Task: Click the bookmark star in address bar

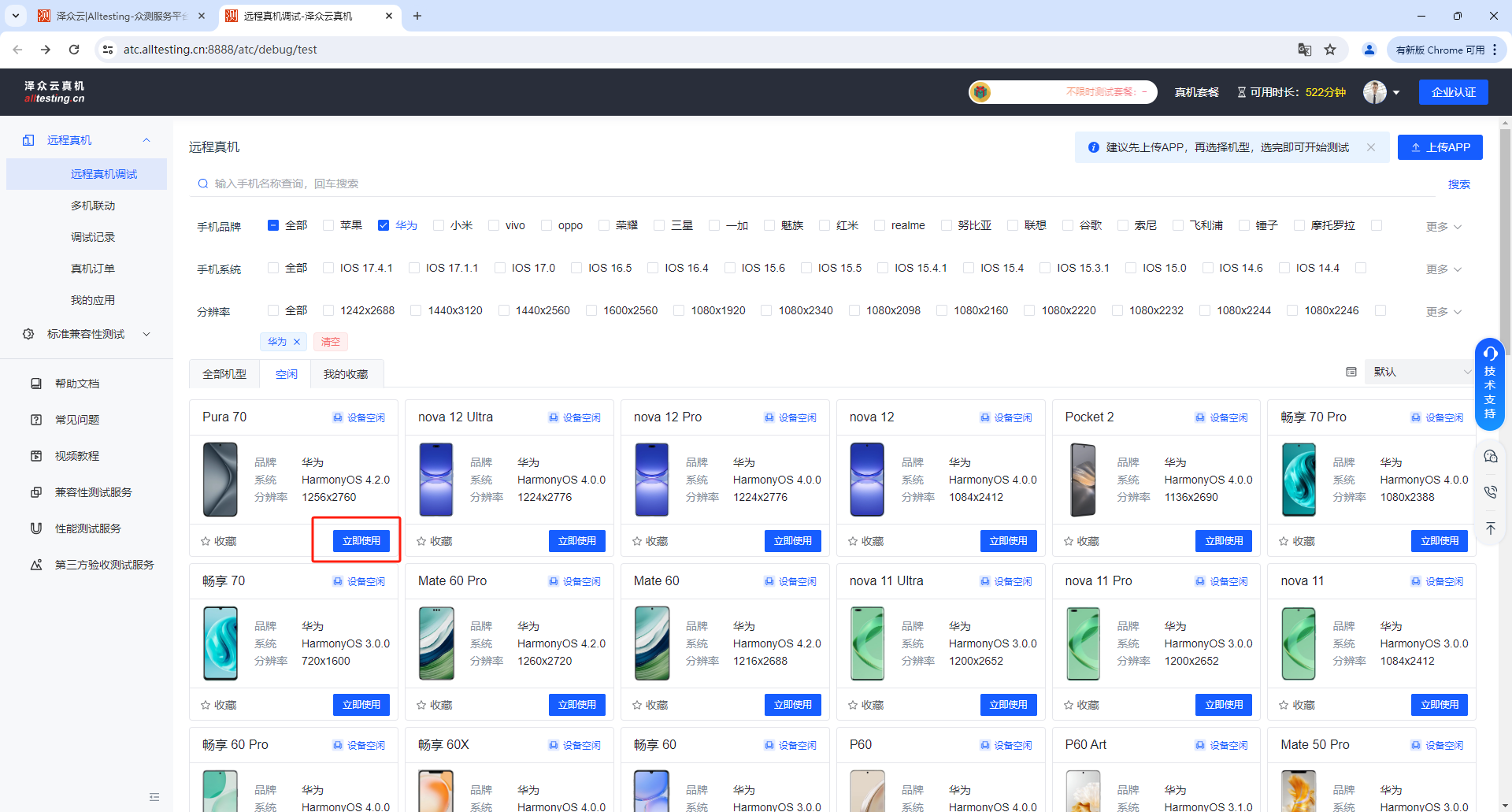Action: point(1330,50)
